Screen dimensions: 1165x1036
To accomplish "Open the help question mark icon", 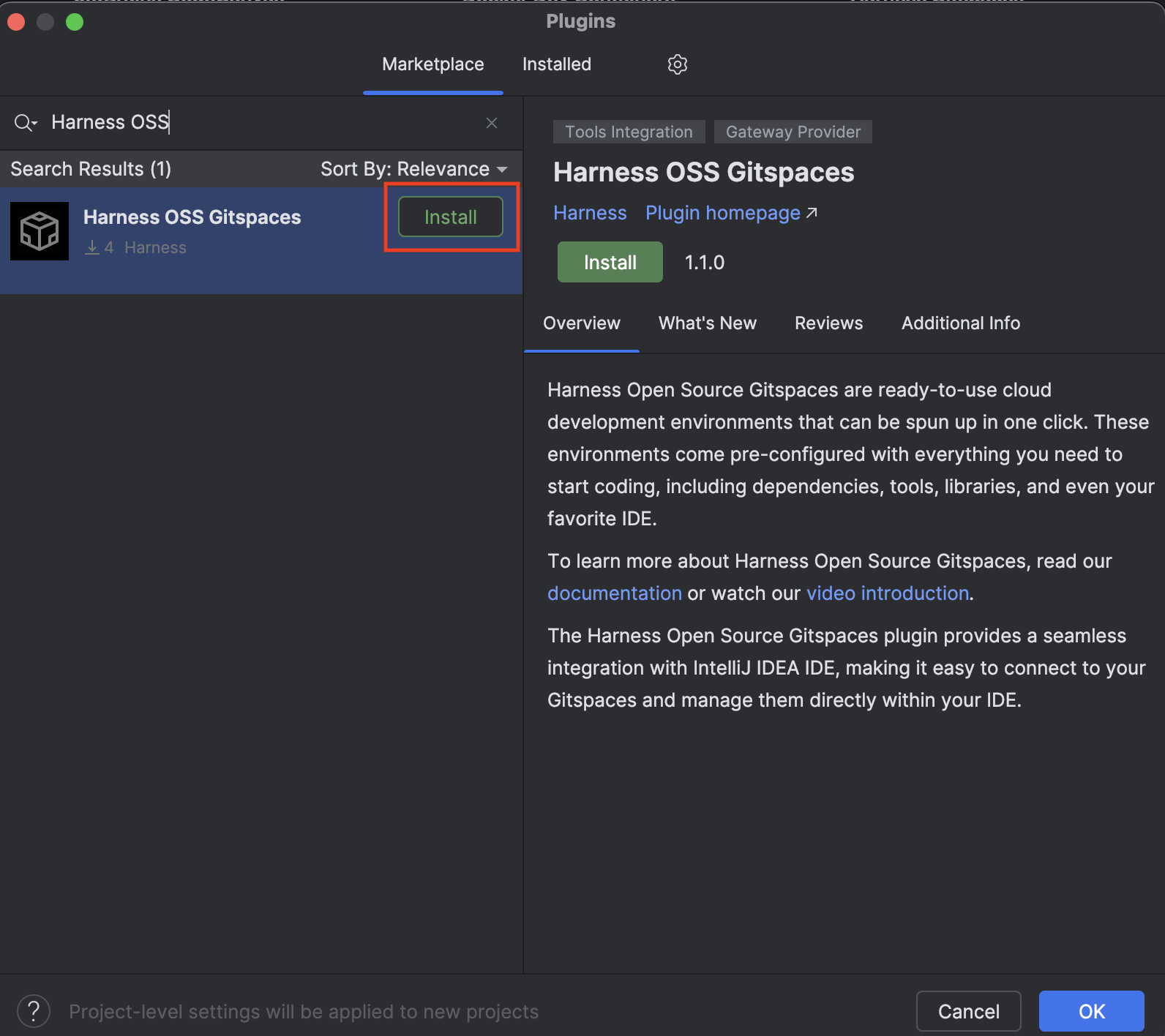I will coord(34,1011).
